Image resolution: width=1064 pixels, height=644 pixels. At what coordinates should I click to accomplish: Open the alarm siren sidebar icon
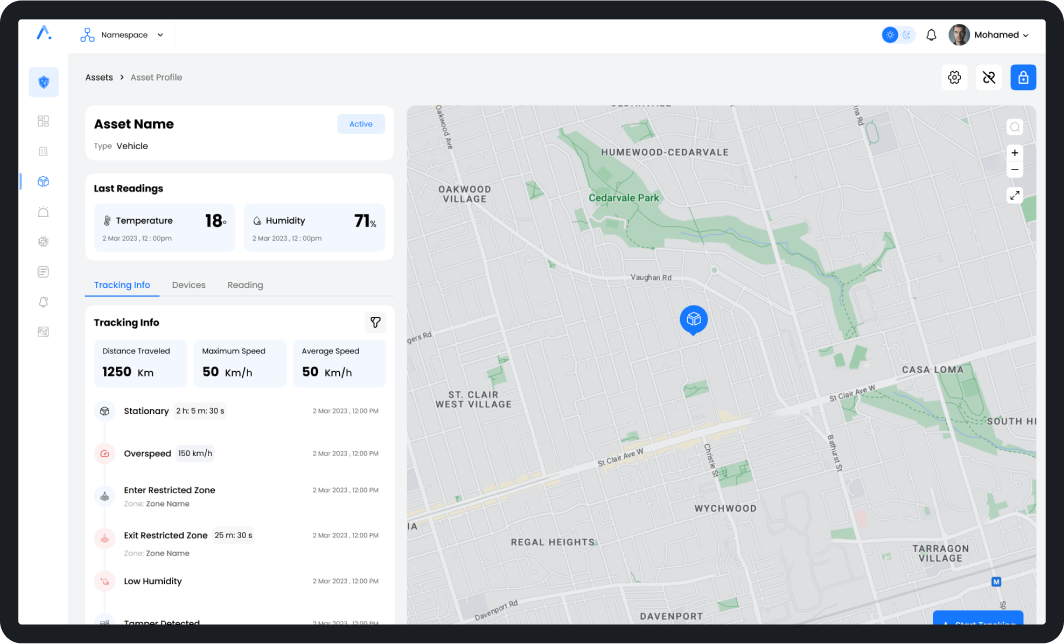[x=43, y=212]
